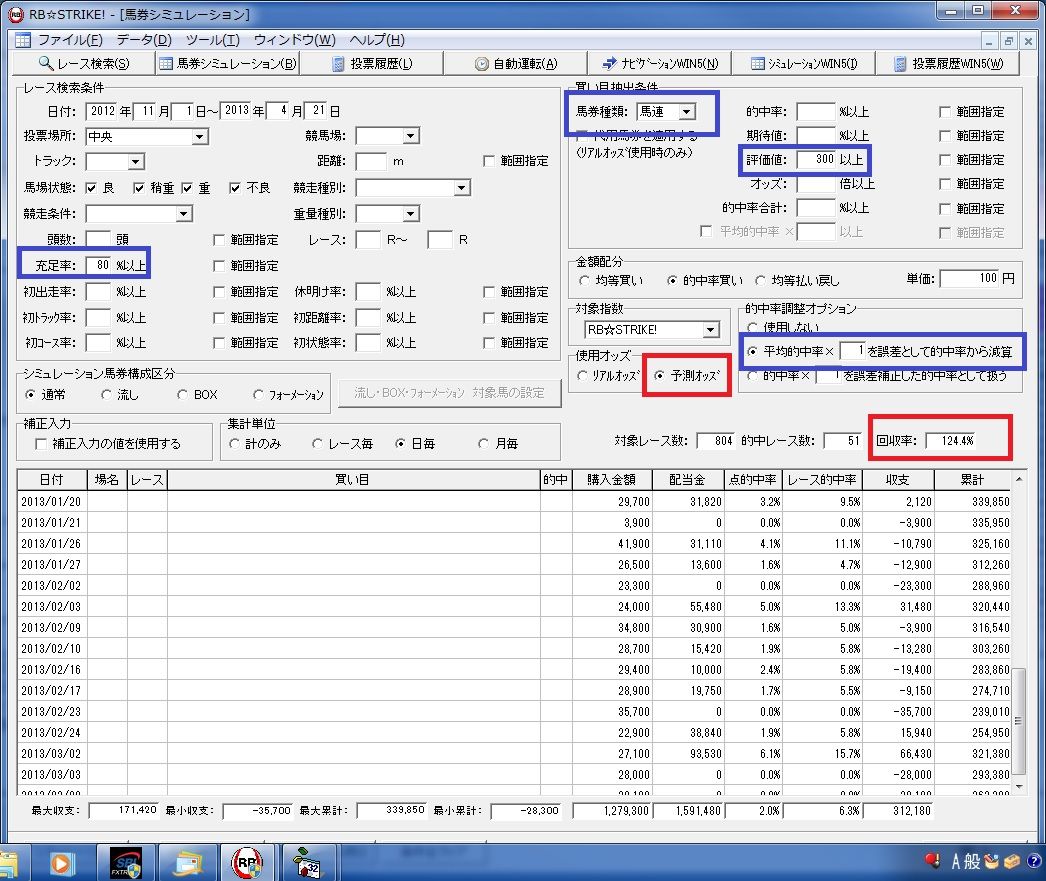Expand the 重量種別 dropdown
The width and height of the screenshot is (1046, 881).
[411, 214]
